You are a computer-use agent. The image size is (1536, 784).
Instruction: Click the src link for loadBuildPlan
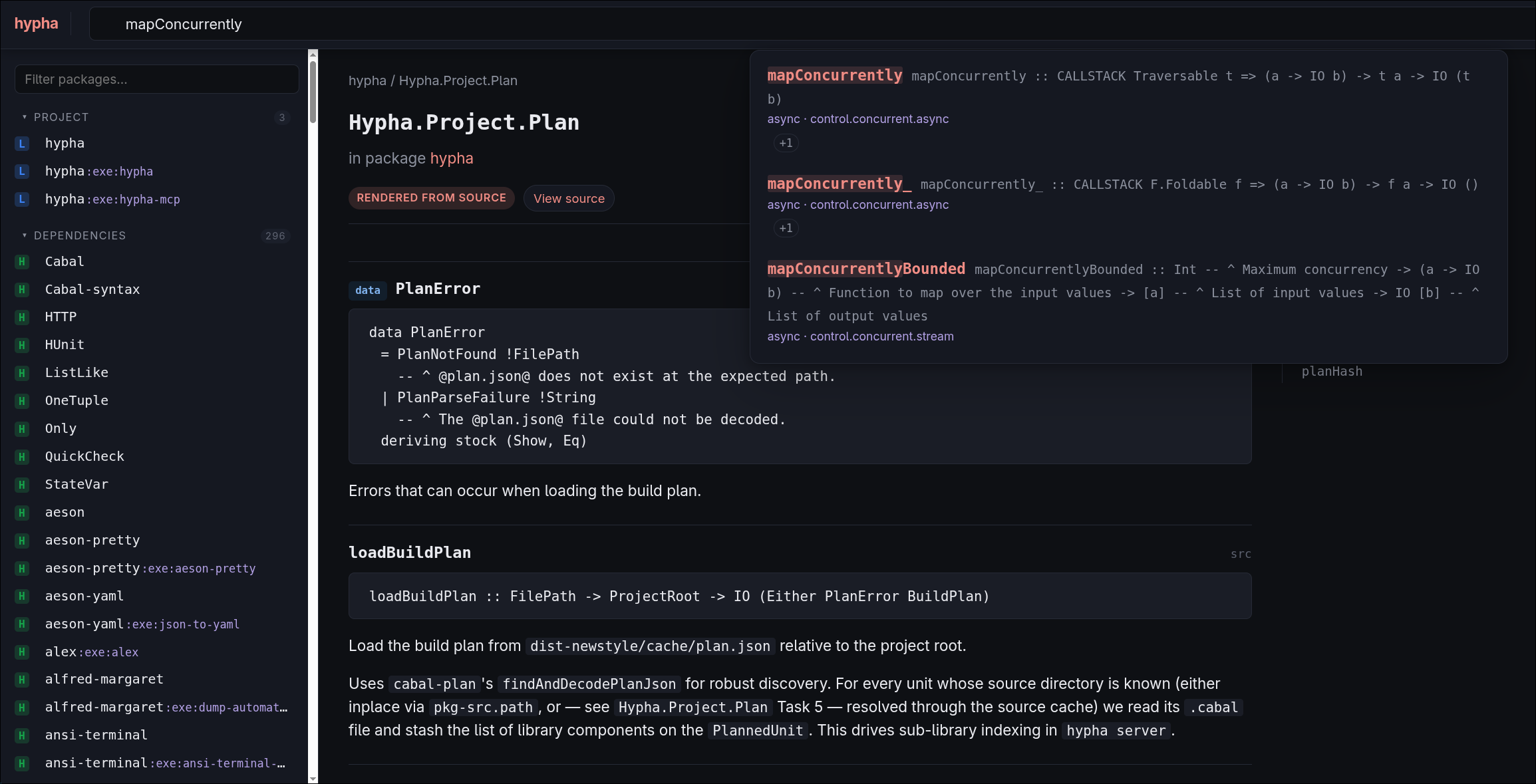pyautogui.click(x=1241, y=554)
